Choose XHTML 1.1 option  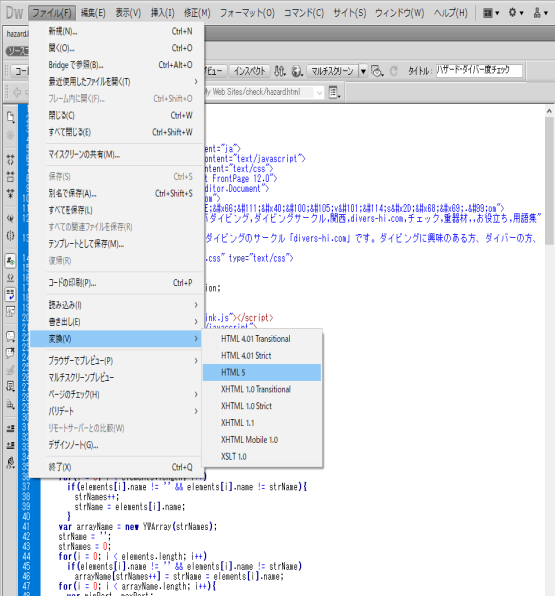pos(262,423)
